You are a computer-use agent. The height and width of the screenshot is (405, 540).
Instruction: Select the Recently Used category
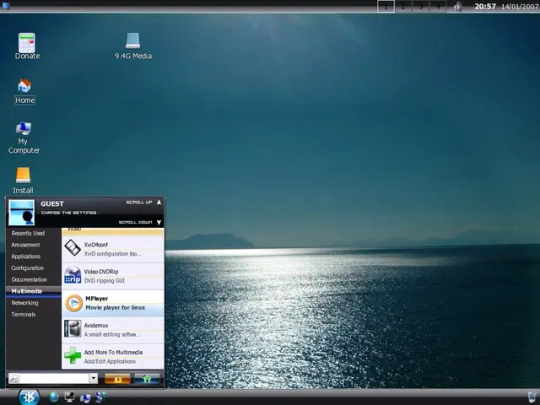click(28, 233)
